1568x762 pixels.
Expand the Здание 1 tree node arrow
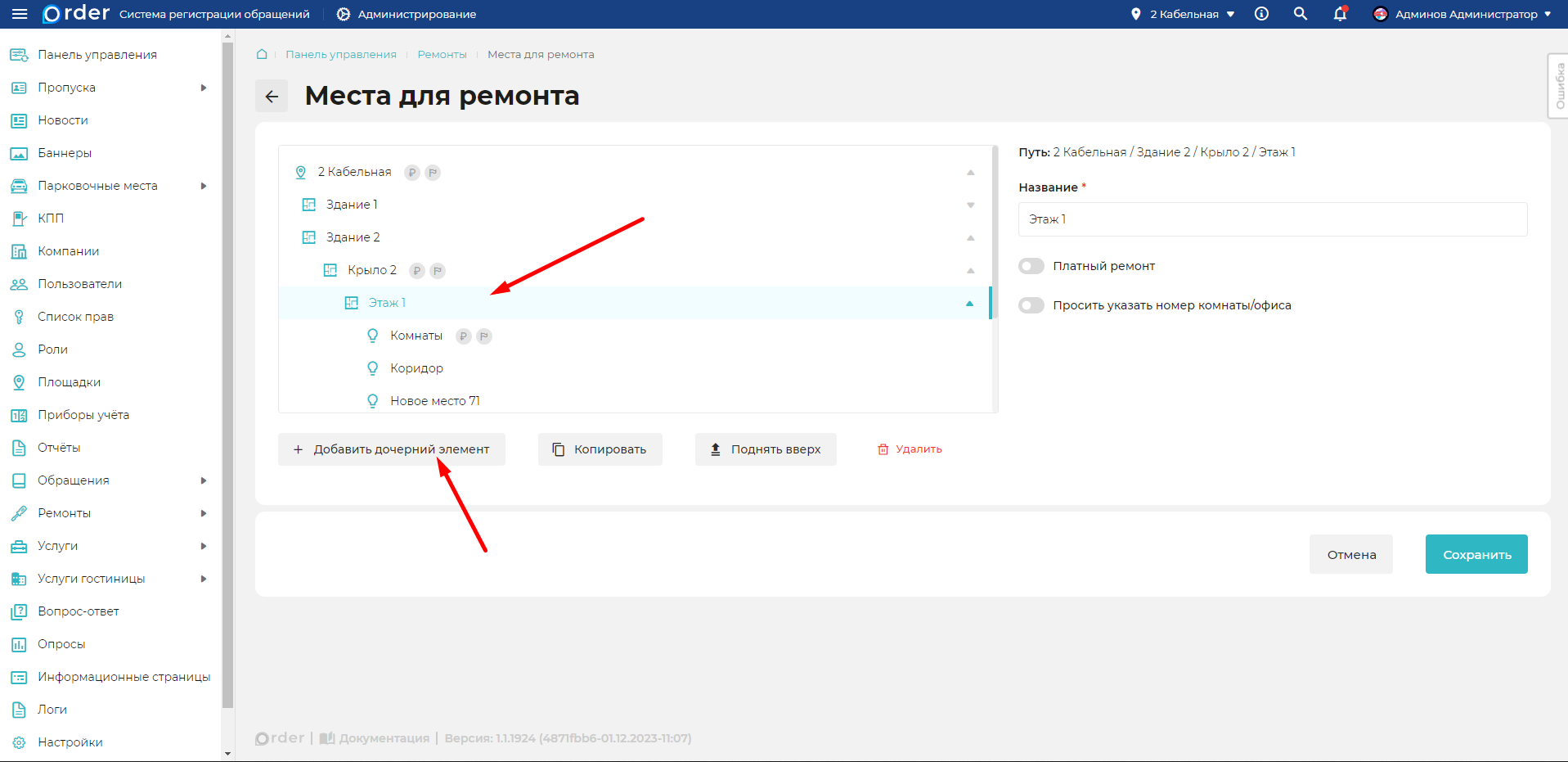pos(970,205)
